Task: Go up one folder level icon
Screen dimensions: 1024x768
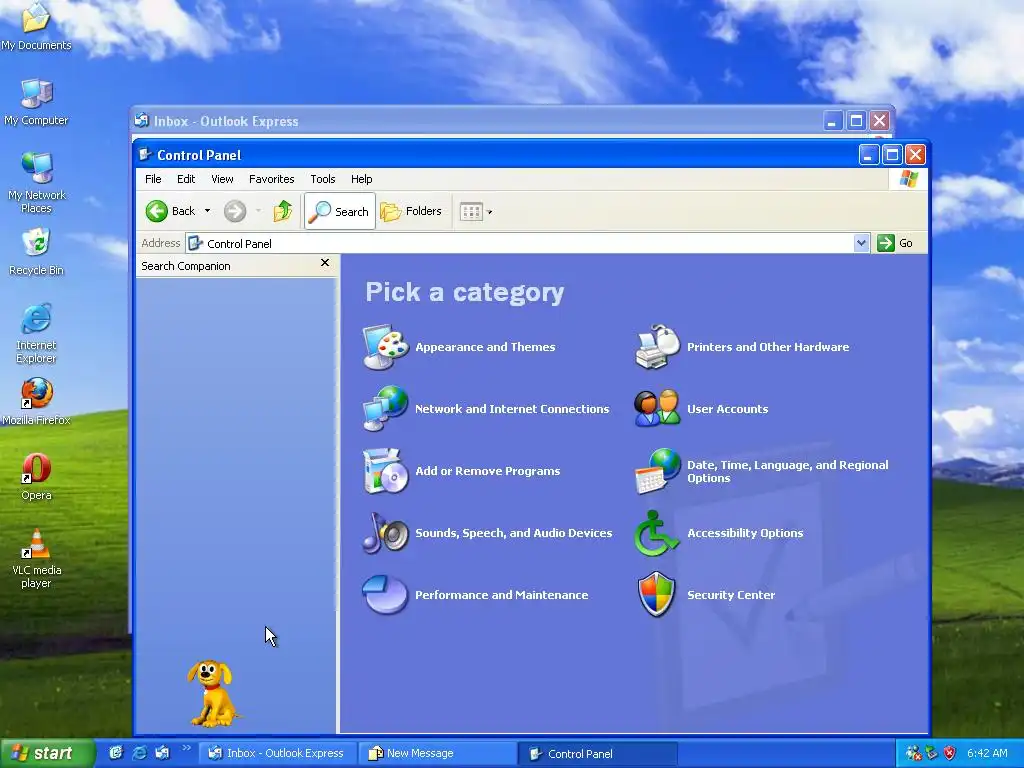Action: 283,211
